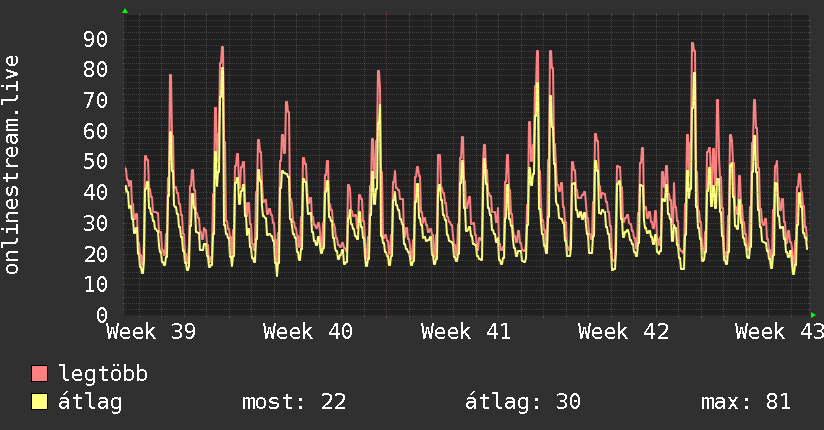Click the 40 y-axis tick label
This screenshot has height=430, width=824.
click(96, 192)
